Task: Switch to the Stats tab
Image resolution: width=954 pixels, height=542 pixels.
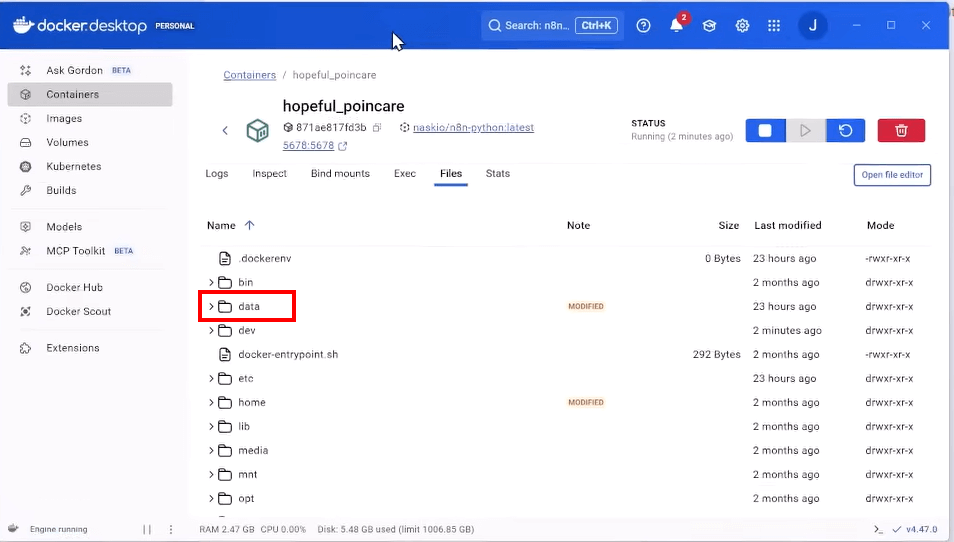Action: tap(498, 173)
